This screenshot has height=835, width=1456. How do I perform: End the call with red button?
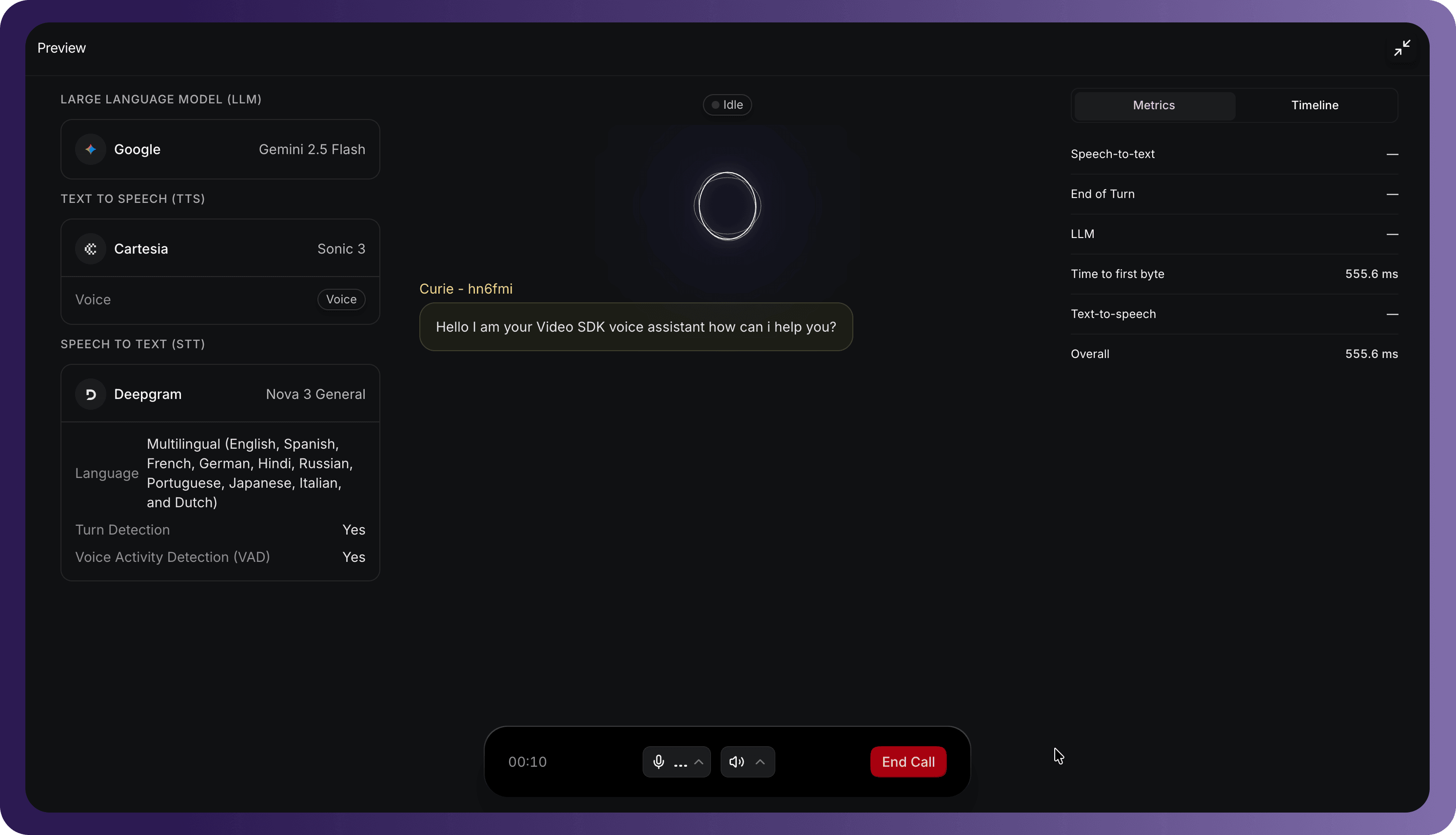point(908,761)
